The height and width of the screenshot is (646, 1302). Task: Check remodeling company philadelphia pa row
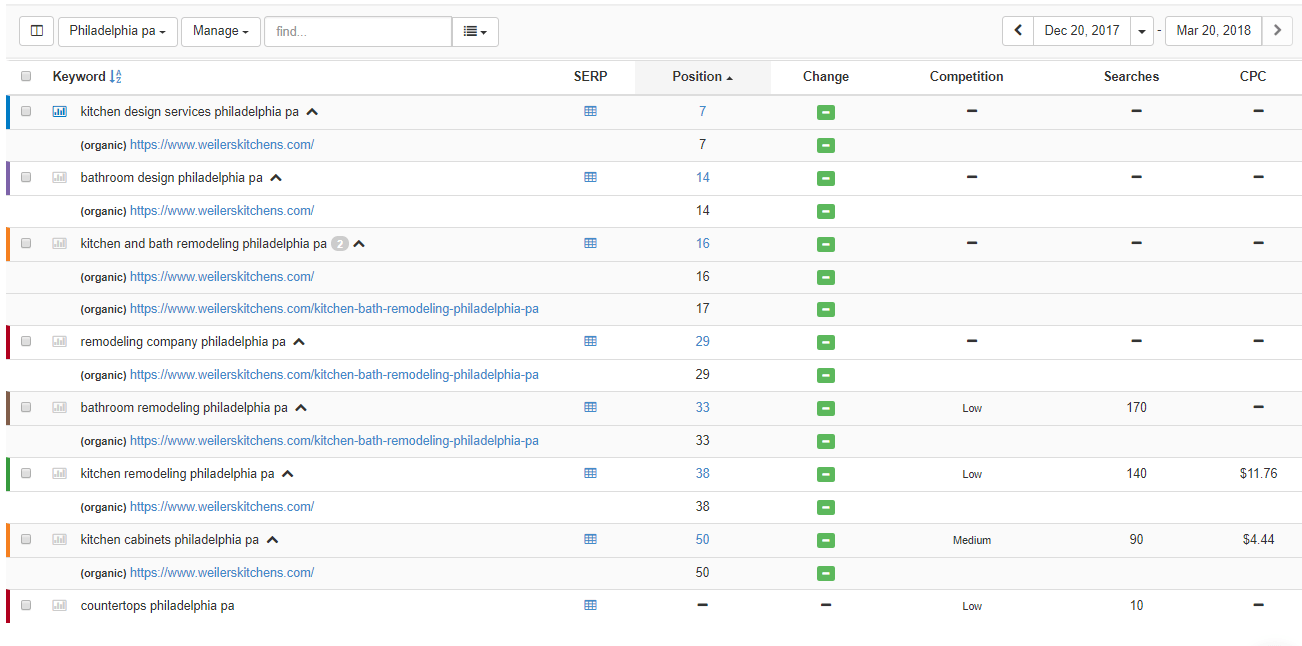point(26,341)
